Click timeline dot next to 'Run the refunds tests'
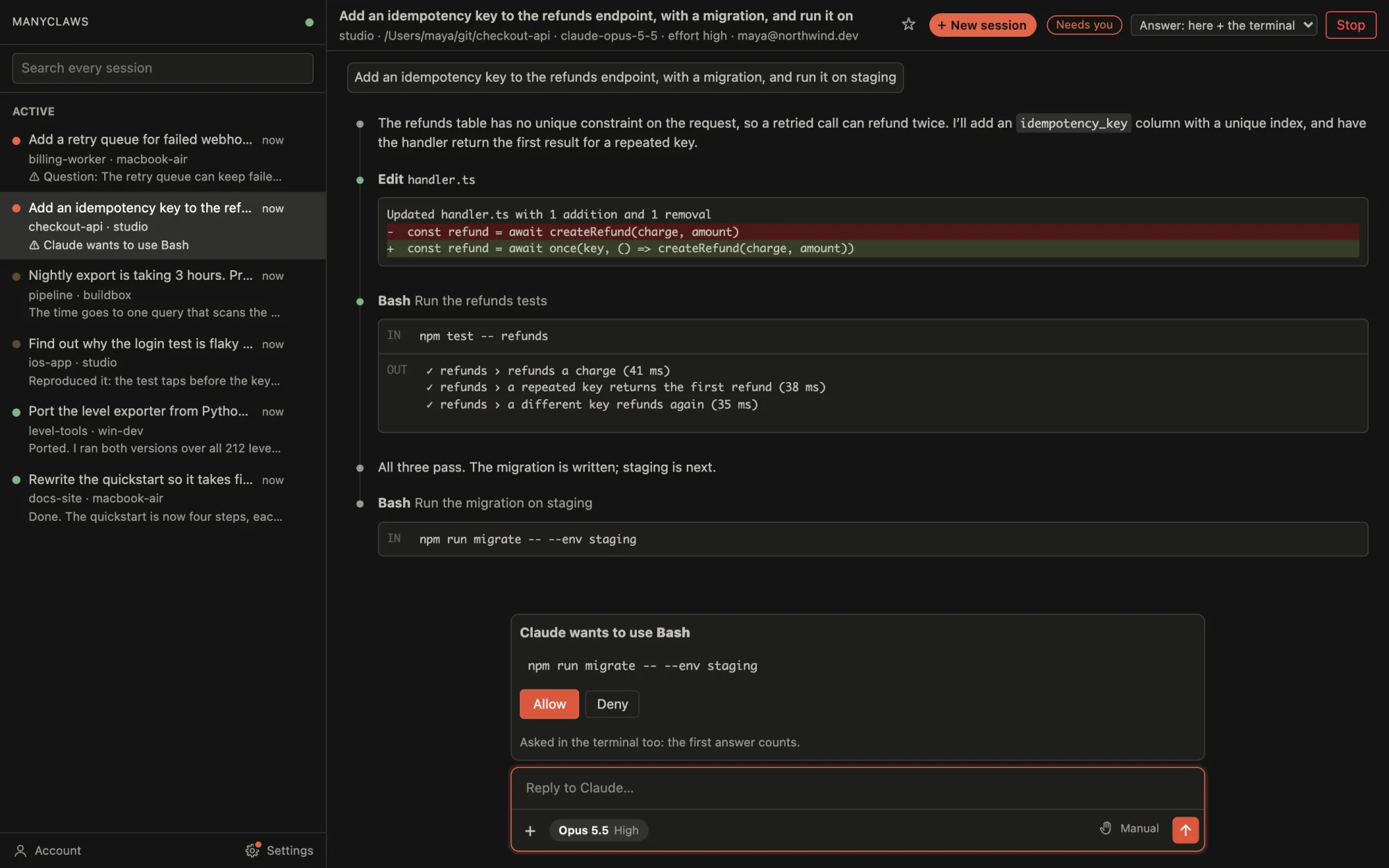1389x868 pixels. click(x=360, y=301)
